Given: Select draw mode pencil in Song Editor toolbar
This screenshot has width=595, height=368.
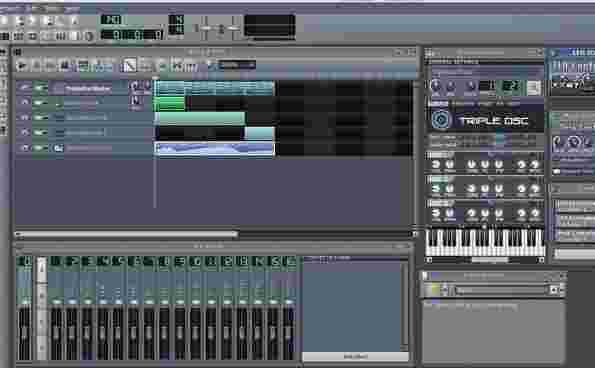Looking at the screenshot, I should 129,66.
